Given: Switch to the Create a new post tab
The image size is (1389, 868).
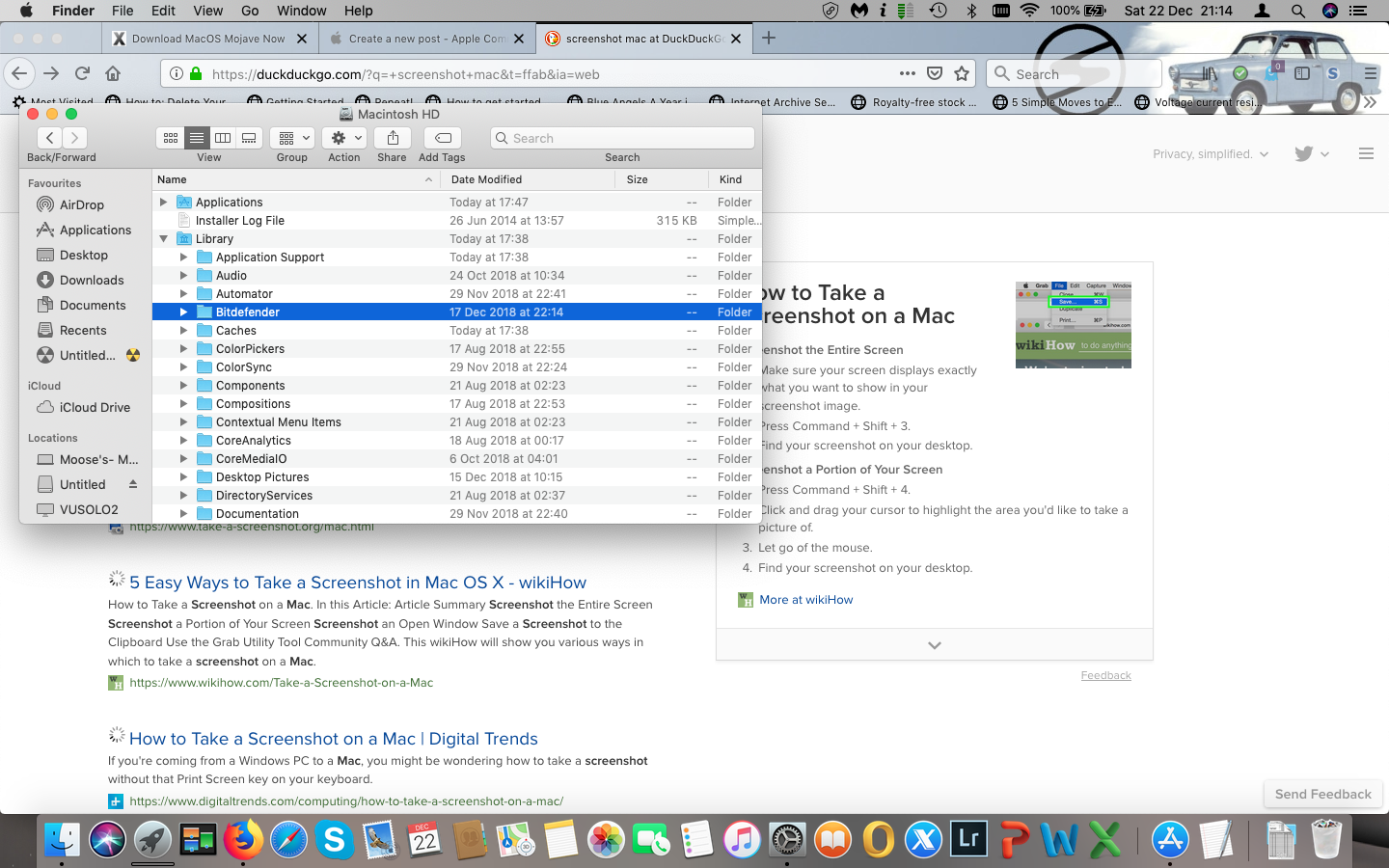Looking at the screenshot, I should click(x=427, y=39).
